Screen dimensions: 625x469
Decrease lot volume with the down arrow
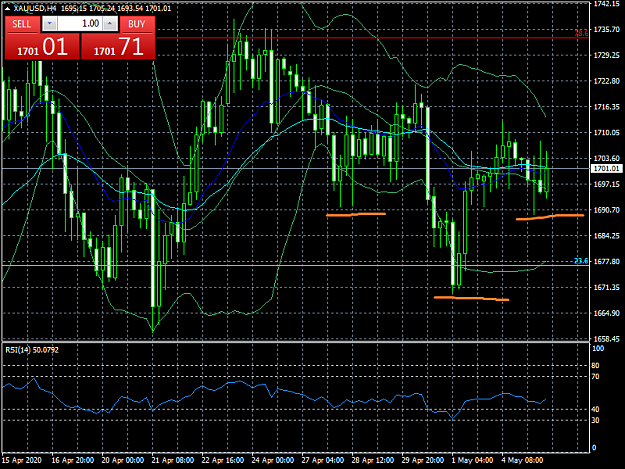click(50, 24)
